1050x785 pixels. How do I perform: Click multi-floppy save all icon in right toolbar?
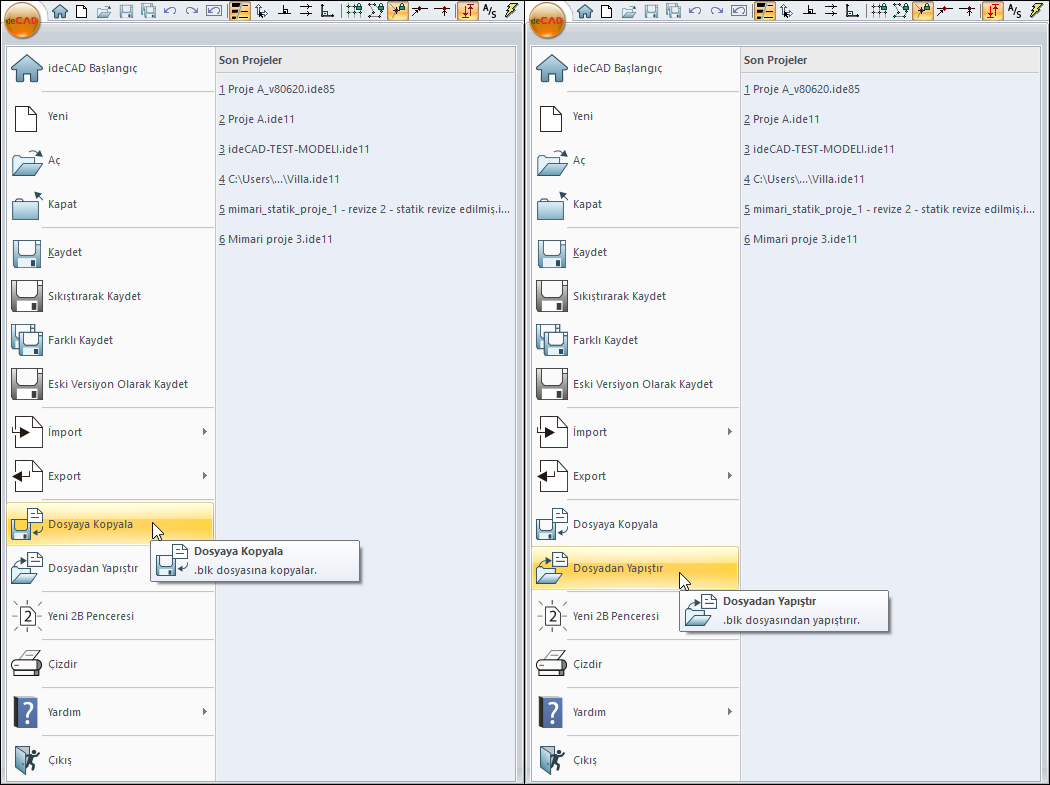tap(673, 11)
